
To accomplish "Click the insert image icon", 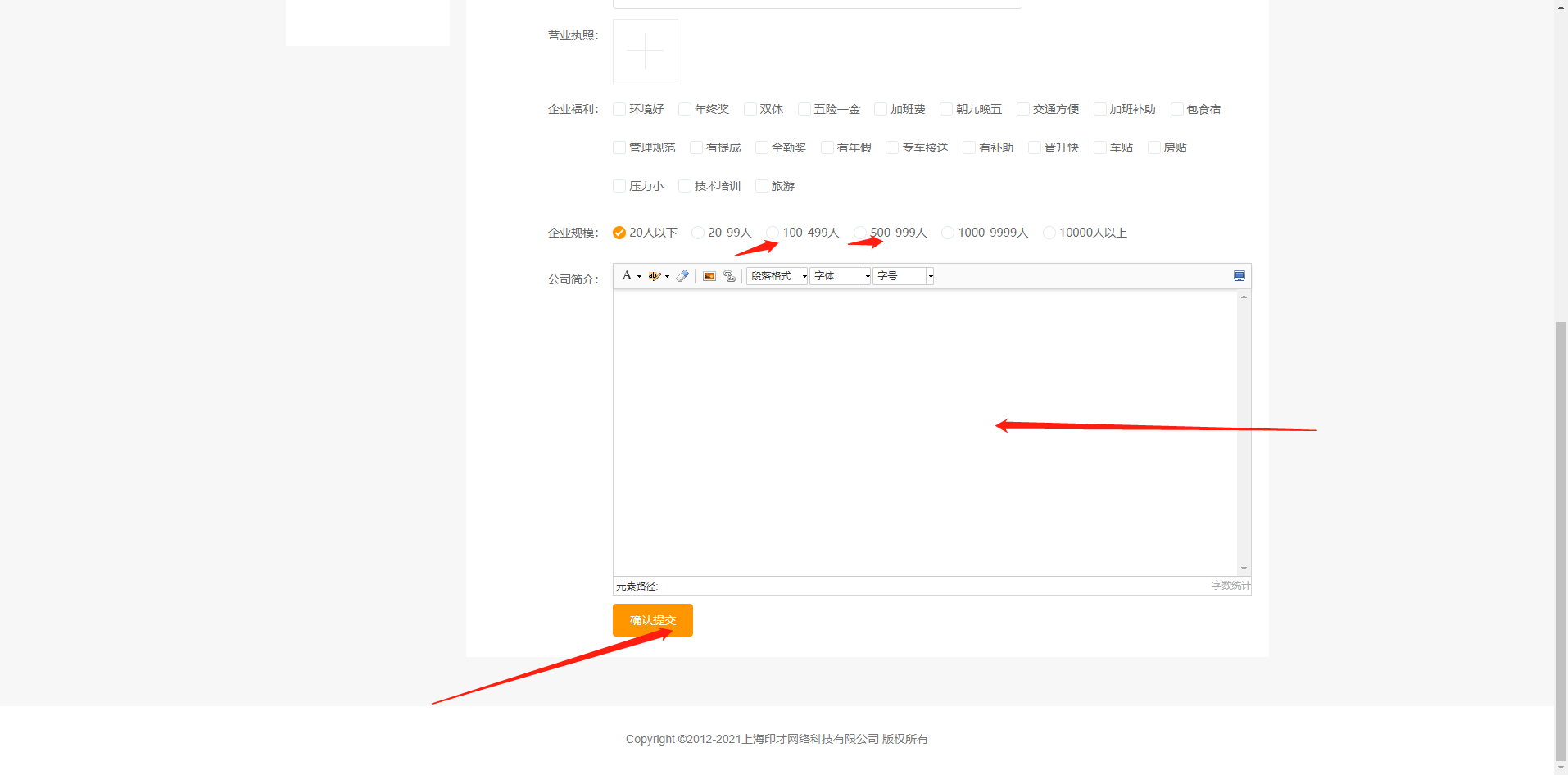I will coord(708,275).
